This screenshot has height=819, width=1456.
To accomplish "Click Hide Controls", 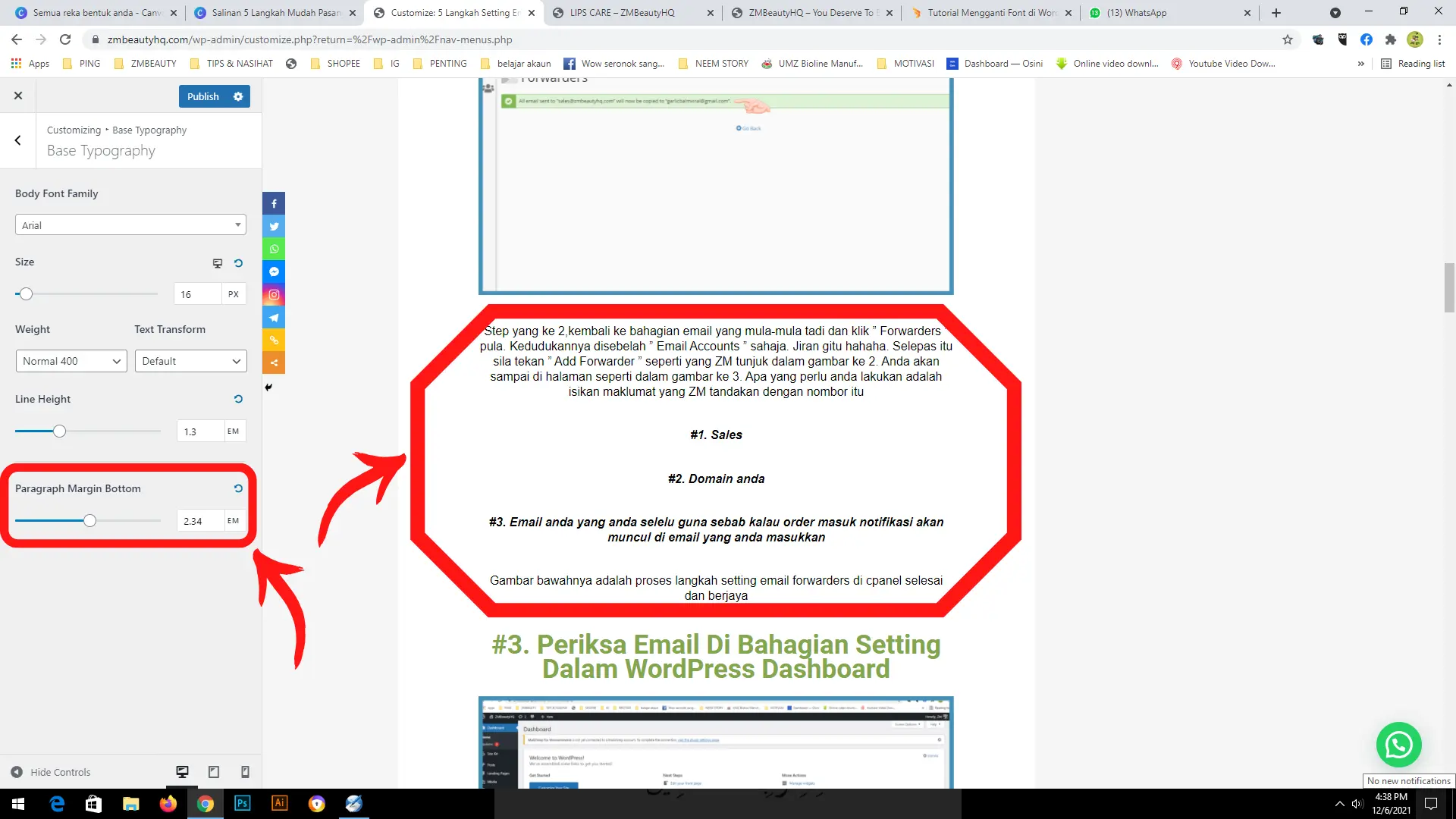I will pos(51,772).
